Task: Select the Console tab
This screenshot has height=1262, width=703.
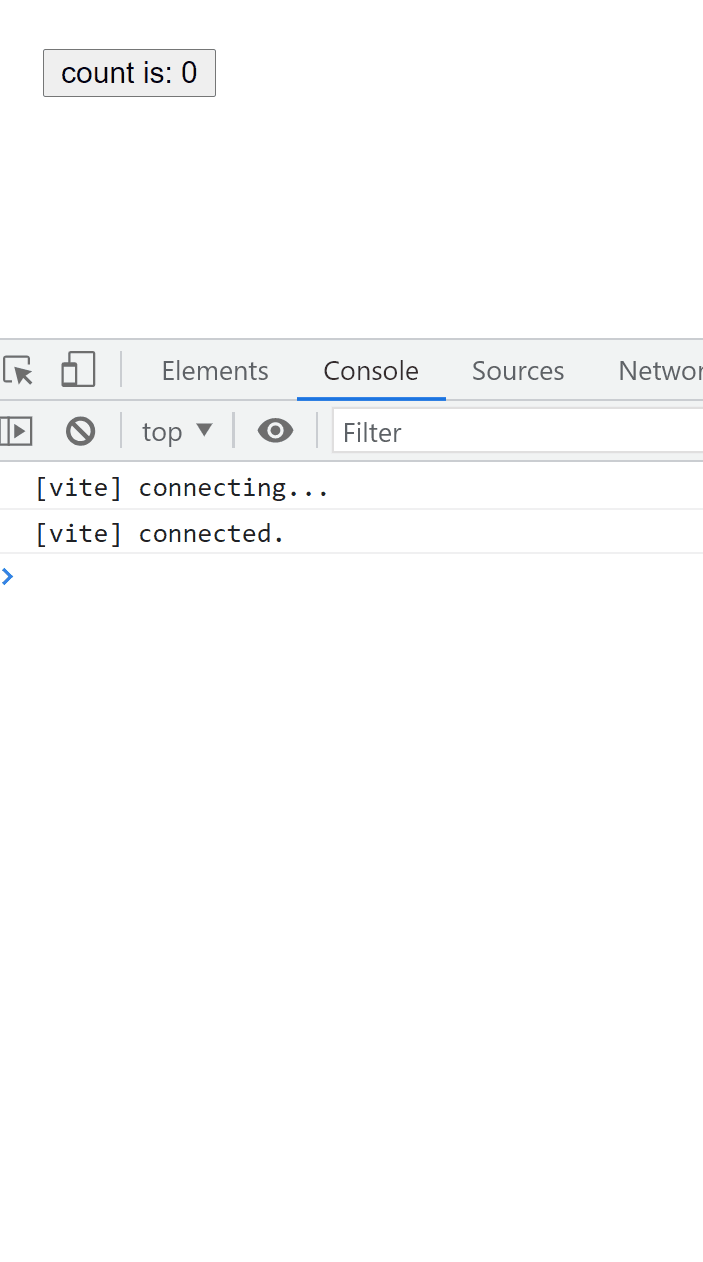Action: pos(371,371)
